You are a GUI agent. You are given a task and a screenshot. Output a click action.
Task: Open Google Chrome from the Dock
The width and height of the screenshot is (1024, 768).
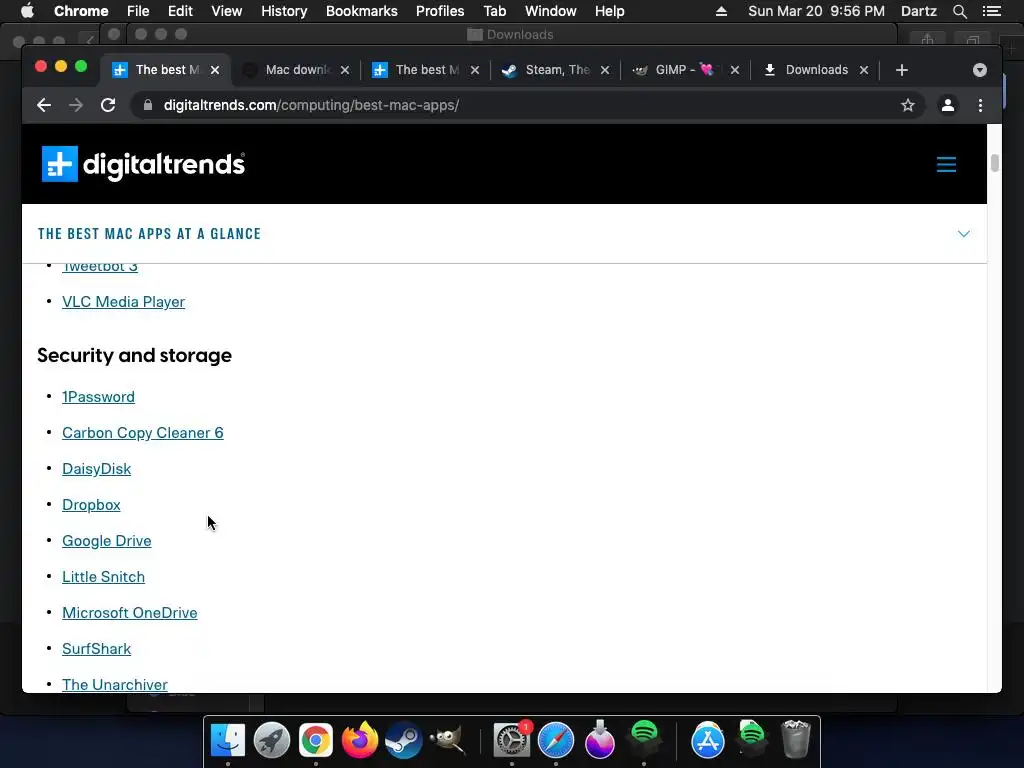click(315, 740)
